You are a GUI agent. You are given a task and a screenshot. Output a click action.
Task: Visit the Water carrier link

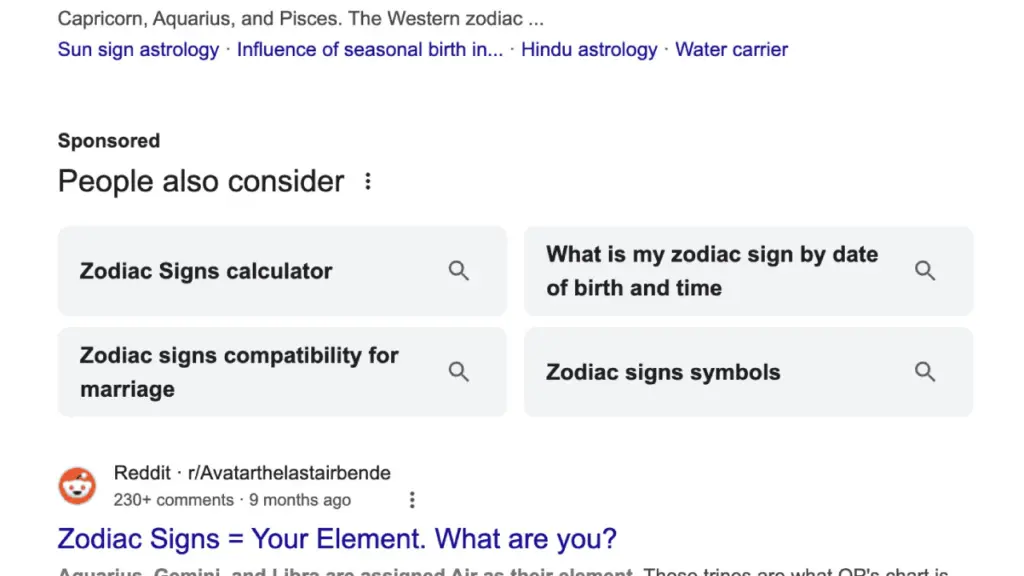731,49
